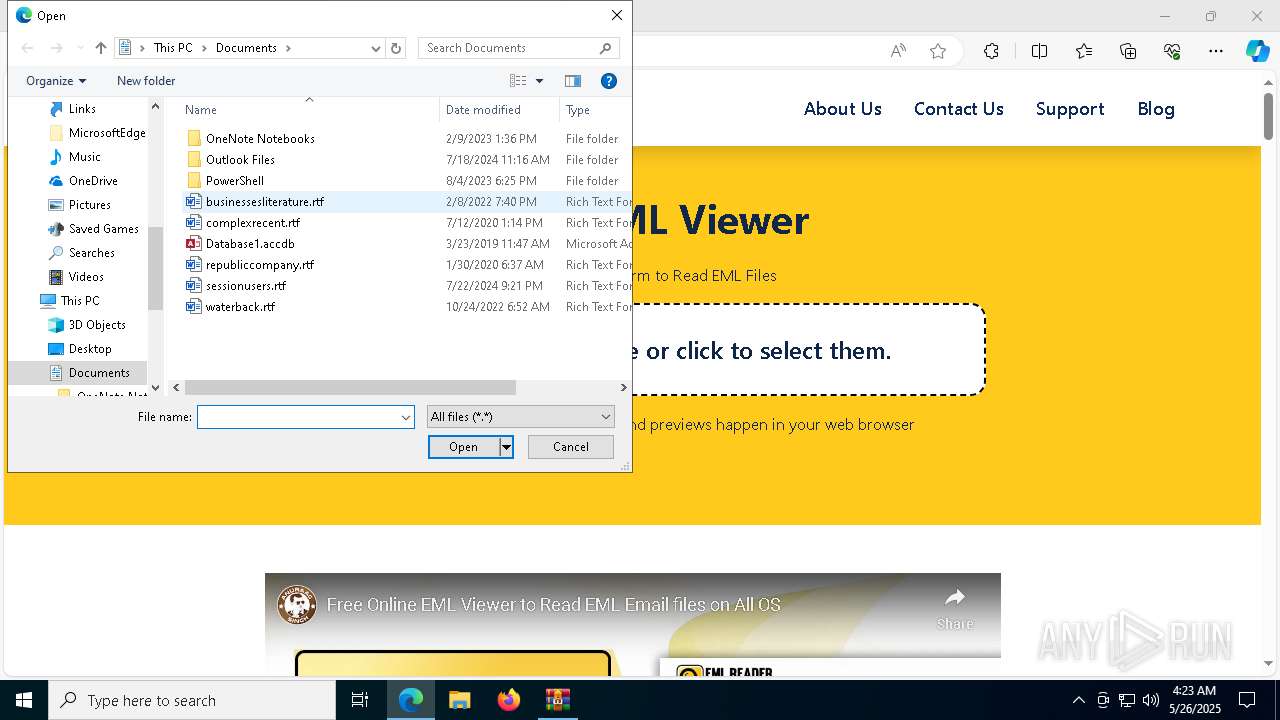Screen dimensions: 1280x720
Task: Select Database1.accdb file
Action: tap(250, 244)
